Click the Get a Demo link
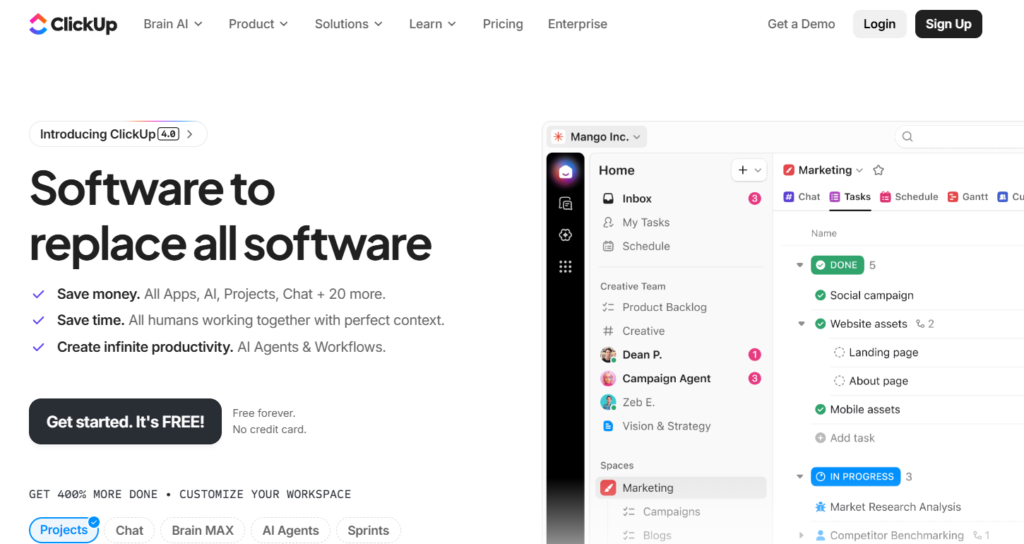The height and width of the screenshot is (544, 1024). 801,24
